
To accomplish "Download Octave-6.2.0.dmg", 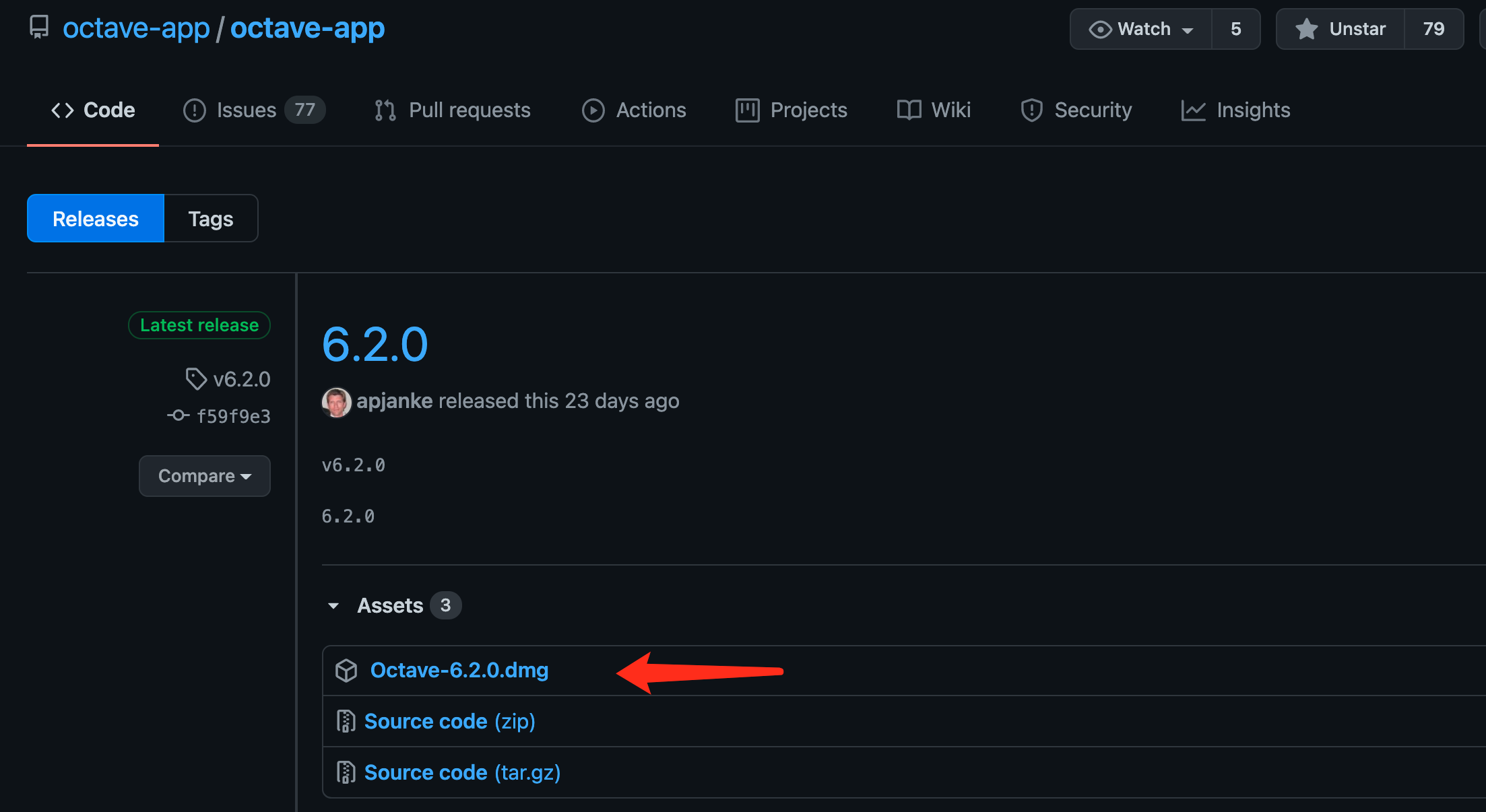I will [x=459, y=671].
